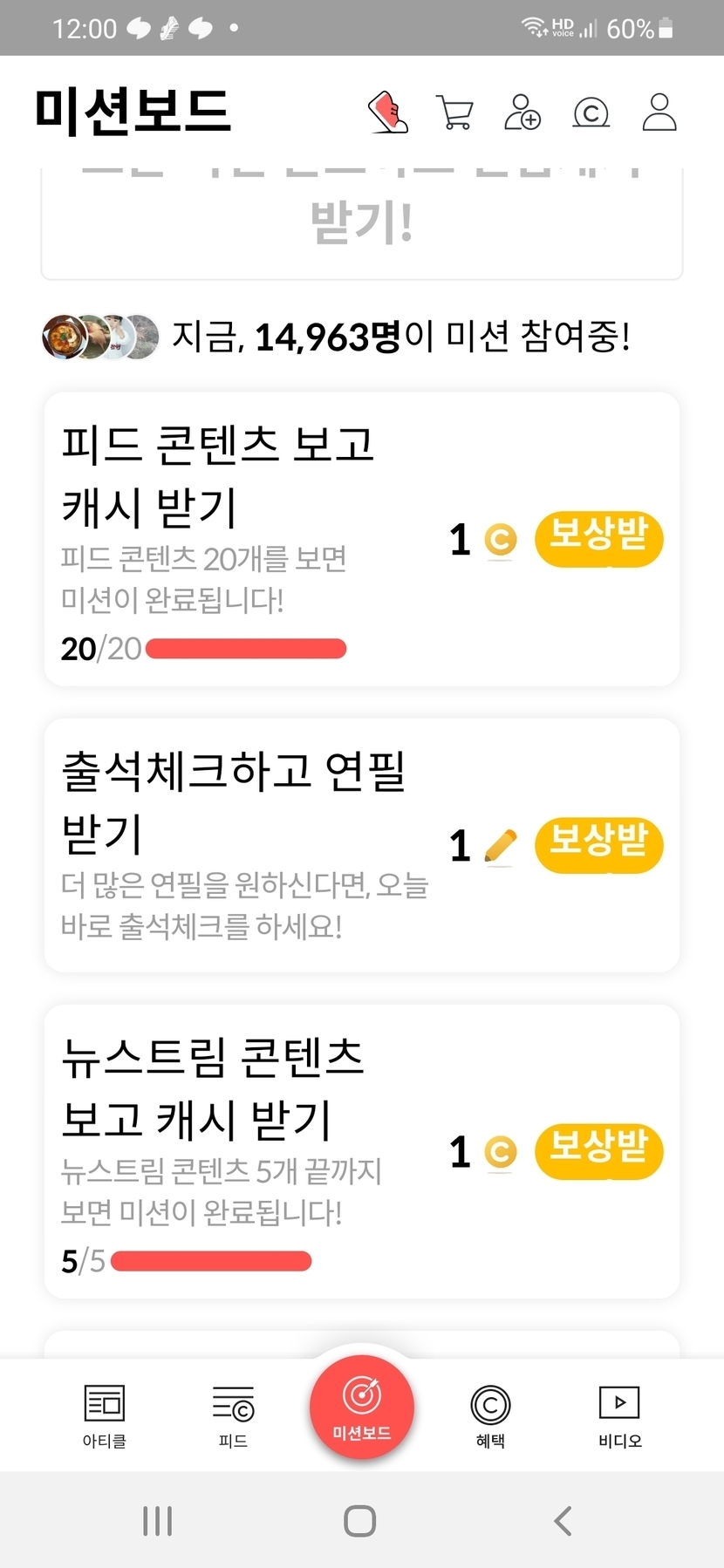The height and width of the screenshot is (1568, 724).
Task: Open the profile account icon
Action: click(659, 112)
